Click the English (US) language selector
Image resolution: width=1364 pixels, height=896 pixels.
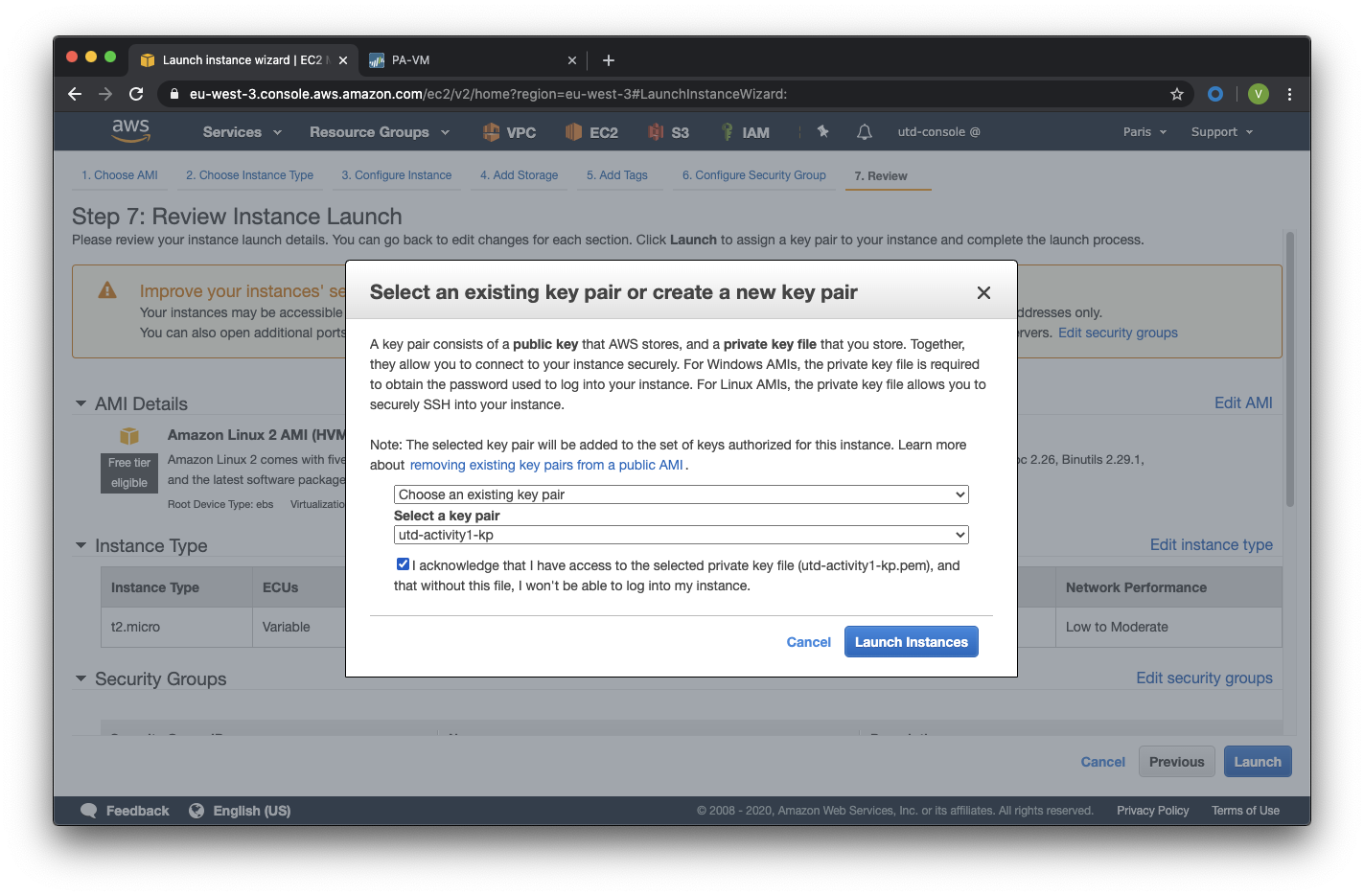point(252,811)
